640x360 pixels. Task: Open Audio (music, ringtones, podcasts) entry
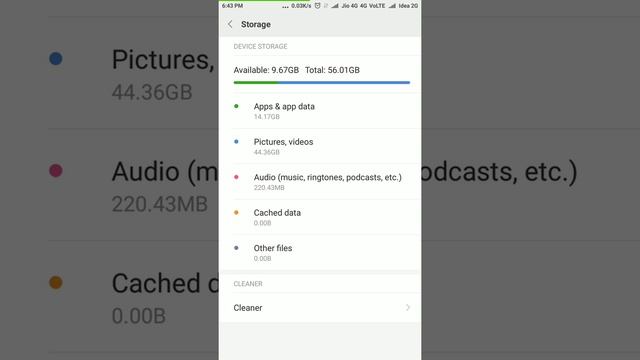tap(320, 182)
